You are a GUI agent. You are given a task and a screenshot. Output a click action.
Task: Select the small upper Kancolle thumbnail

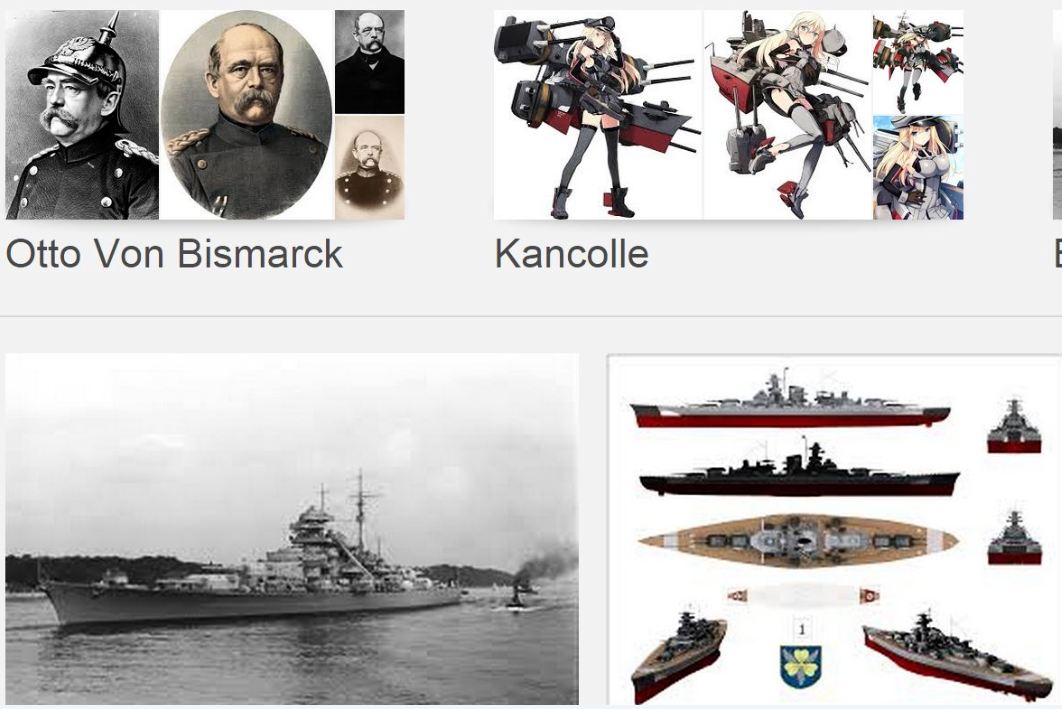coord(918,62)
